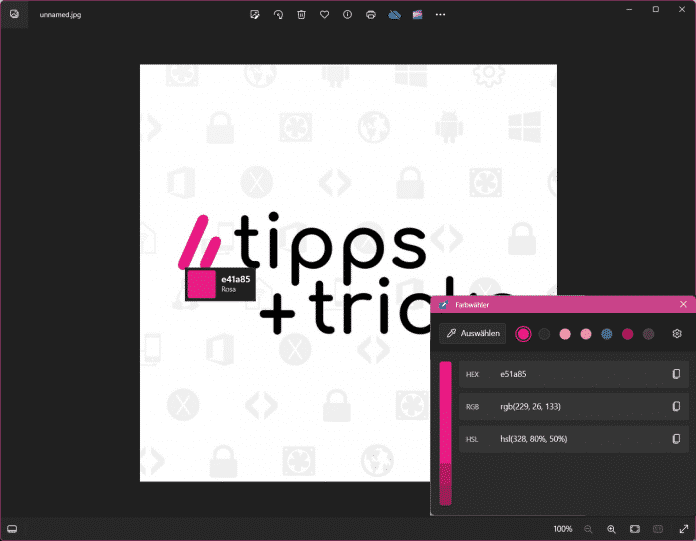
Task: Copy the HEX value e51a85
Action: pyautogui.click(x=676, y=374)
